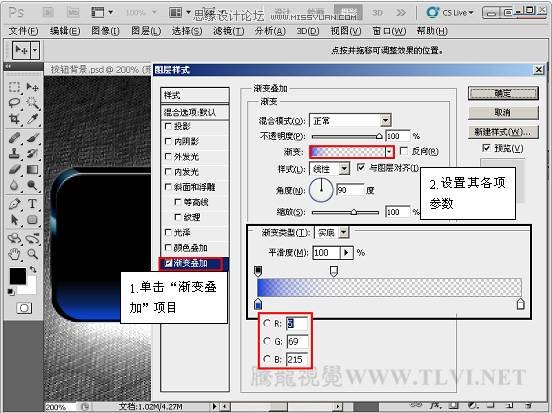Toggle the 预览 preview checkbox
552x413 pixels.
point(486,148)
